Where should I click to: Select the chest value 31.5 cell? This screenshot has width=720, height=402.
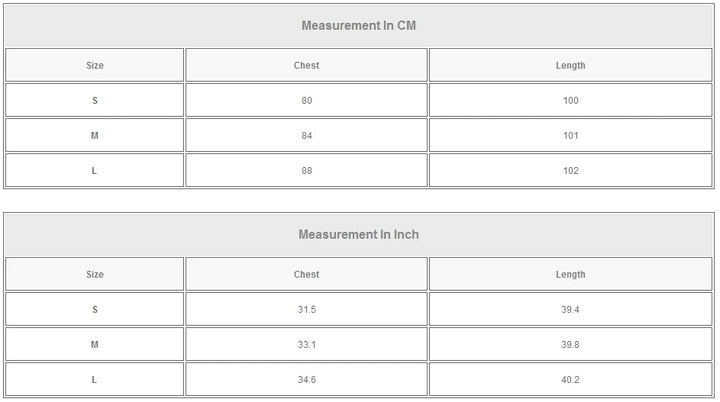(x=306, y=310)
